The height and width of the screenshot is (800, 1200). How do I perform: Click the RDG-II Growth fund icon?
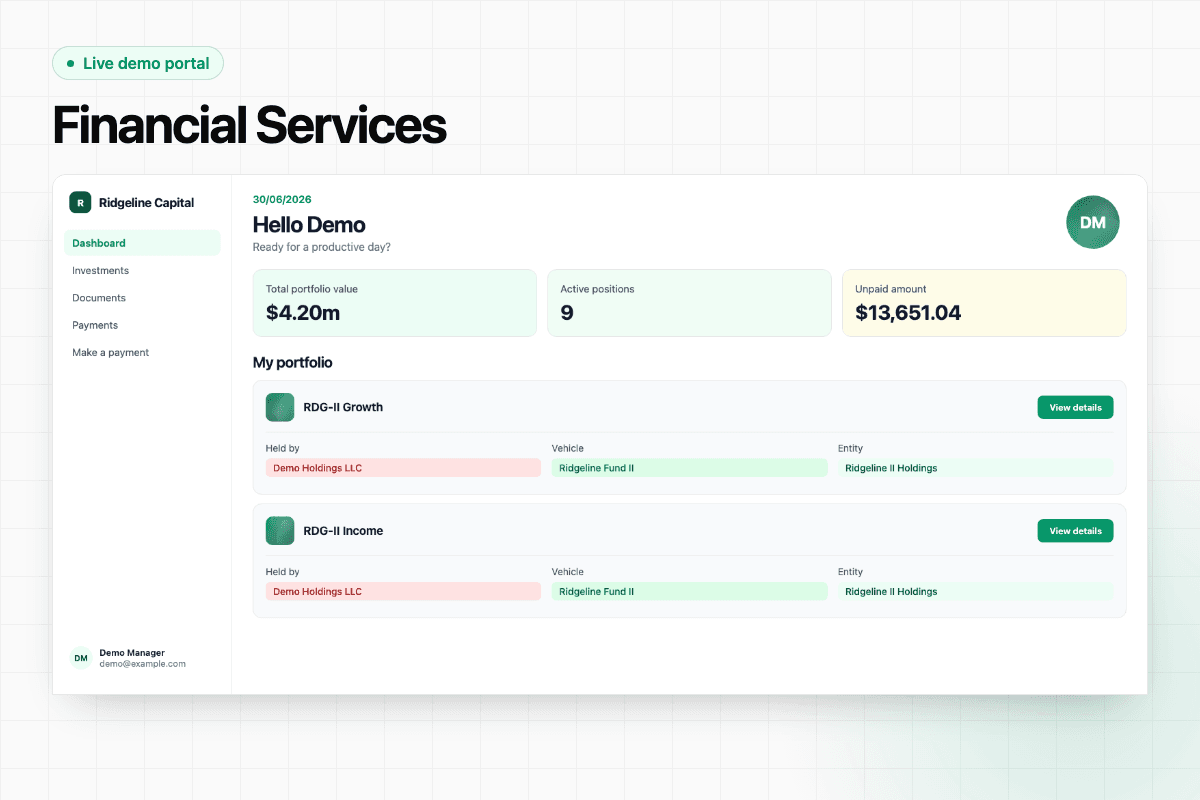[x=280, y=407]
